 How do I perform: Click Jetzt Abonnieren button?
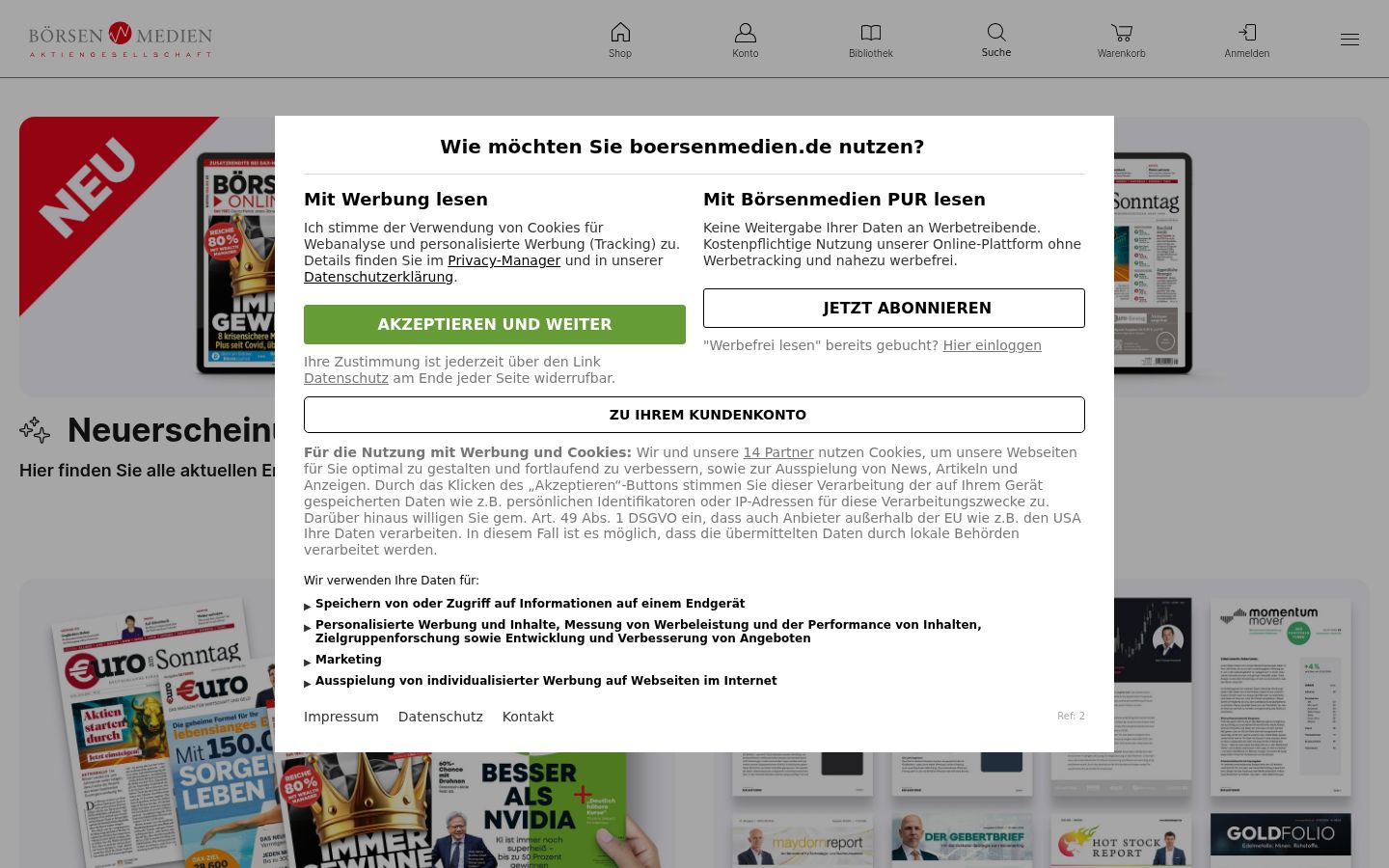point(894,308)
